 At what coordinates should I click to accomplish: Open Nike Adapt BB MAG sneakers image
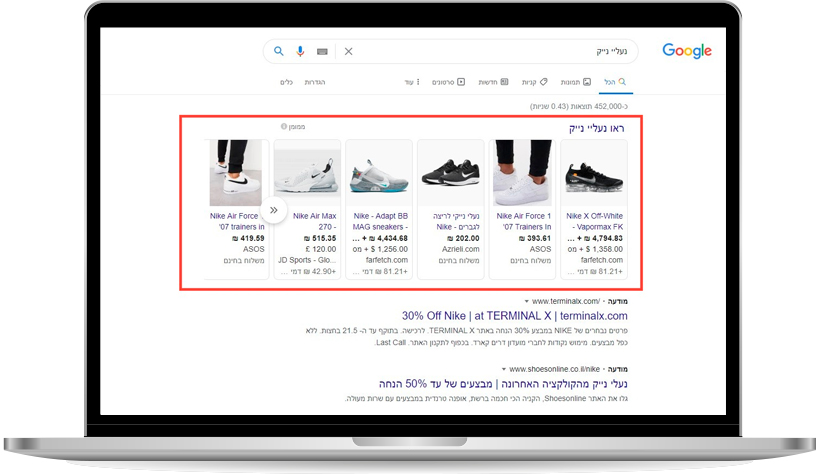[379, 173]
